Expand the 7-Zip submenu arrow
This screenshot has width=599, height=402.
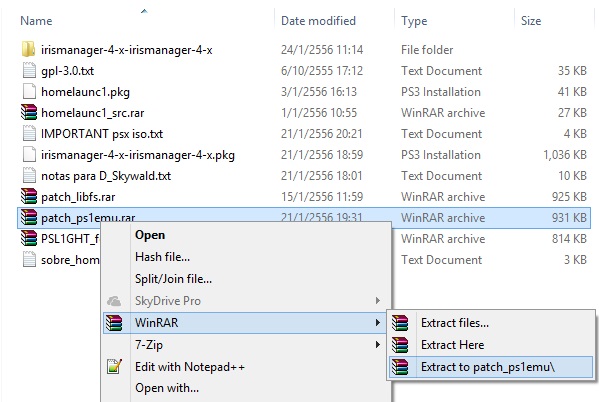click(x=377, y=345)
